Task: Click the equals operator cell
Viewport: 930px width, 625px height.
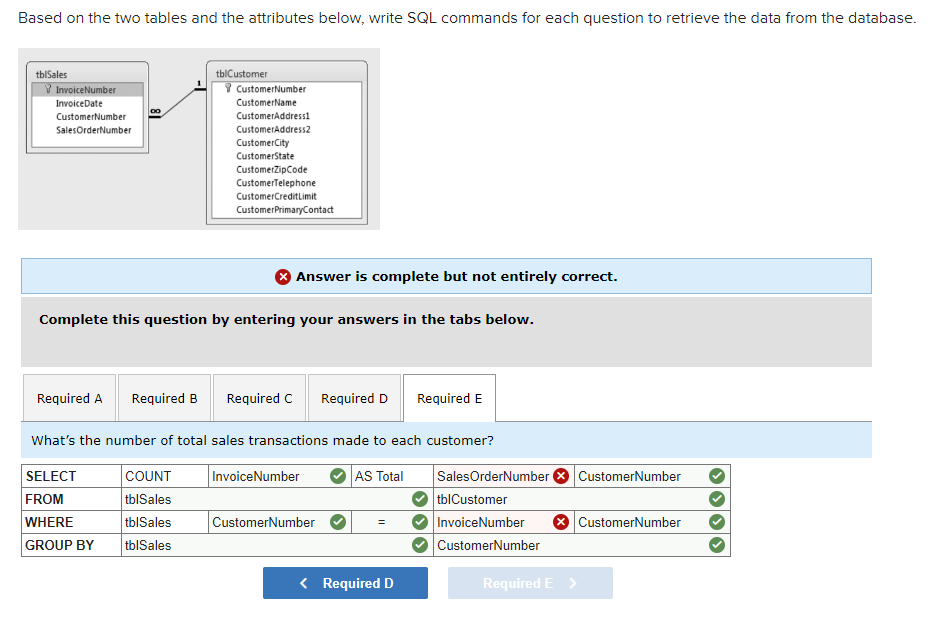Action: [392, 522]
